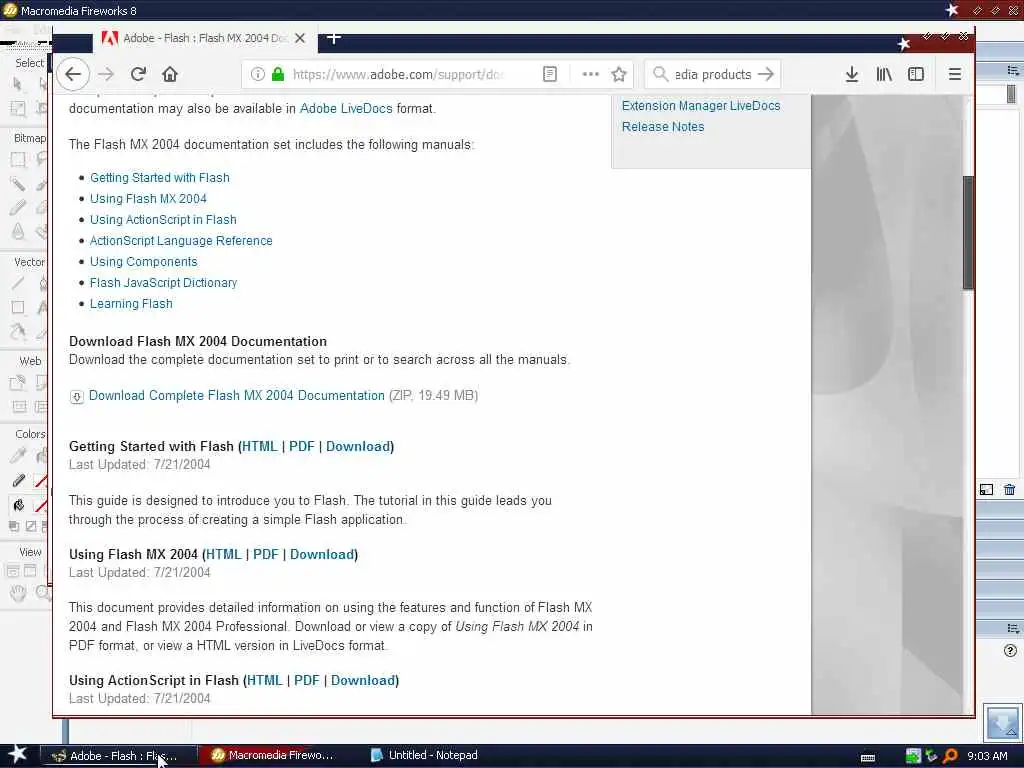Show the browser sidebar
1024x768 pixels.
pyautogui.click(x=916, y=74)
